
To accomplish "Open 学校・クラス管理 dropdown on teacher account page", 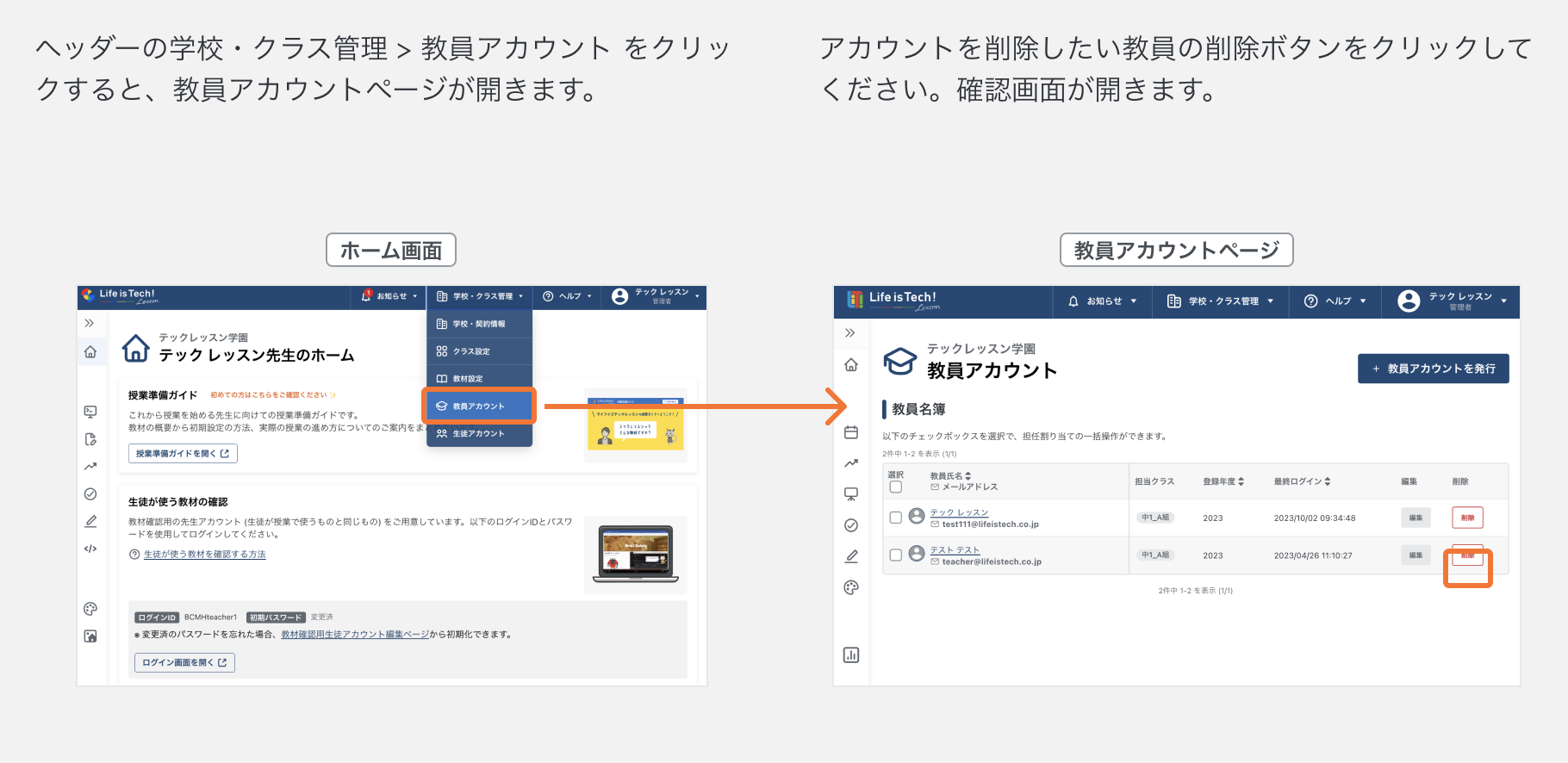I will pos(1221,301).
